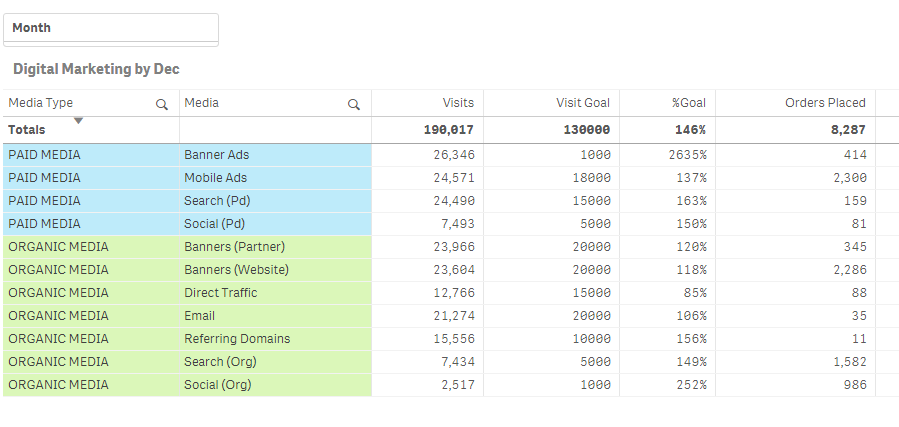Select the Search (Org) media cell

[218, 362]
